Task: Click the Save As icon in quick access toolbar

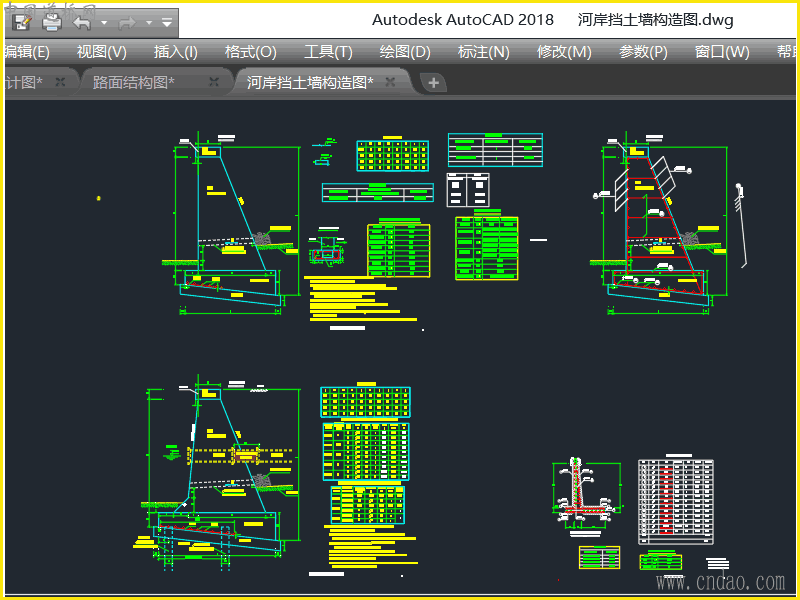Action: coord(23,20)
